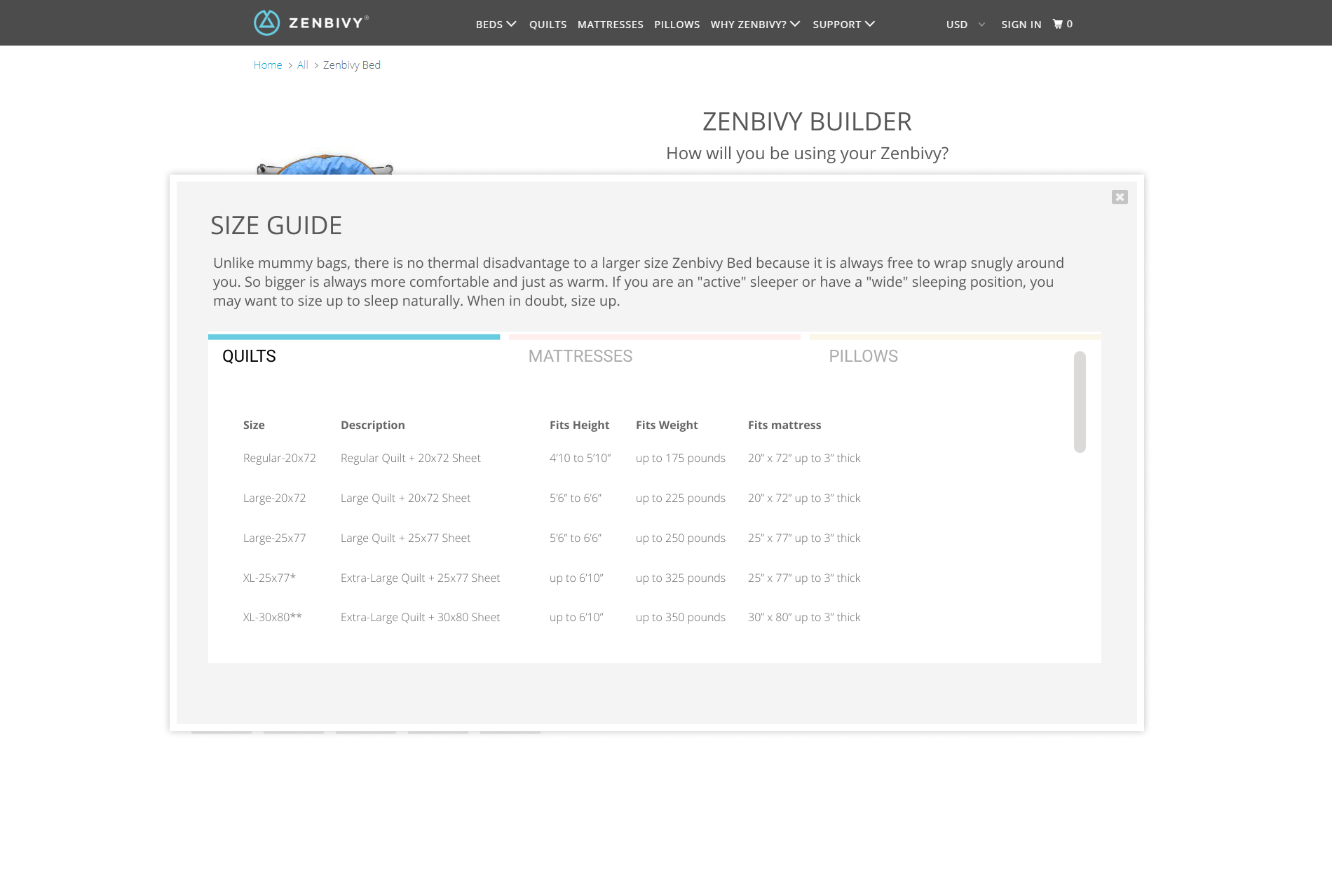1332x896 pixels.
Task: Click the Fits Weight column header
Action: click(666, 425)
